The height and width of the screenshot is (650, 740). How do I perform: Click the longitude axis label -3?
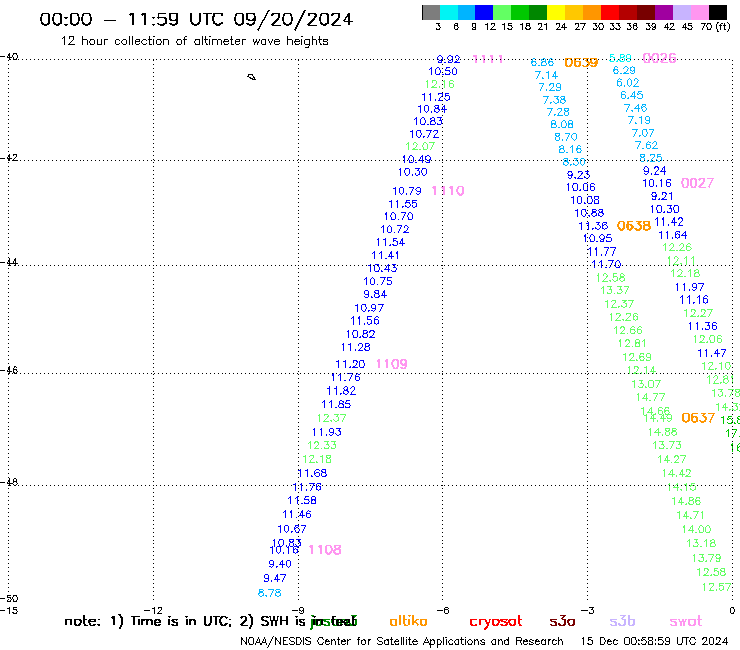pyautogui.click(x=587, y=610)
